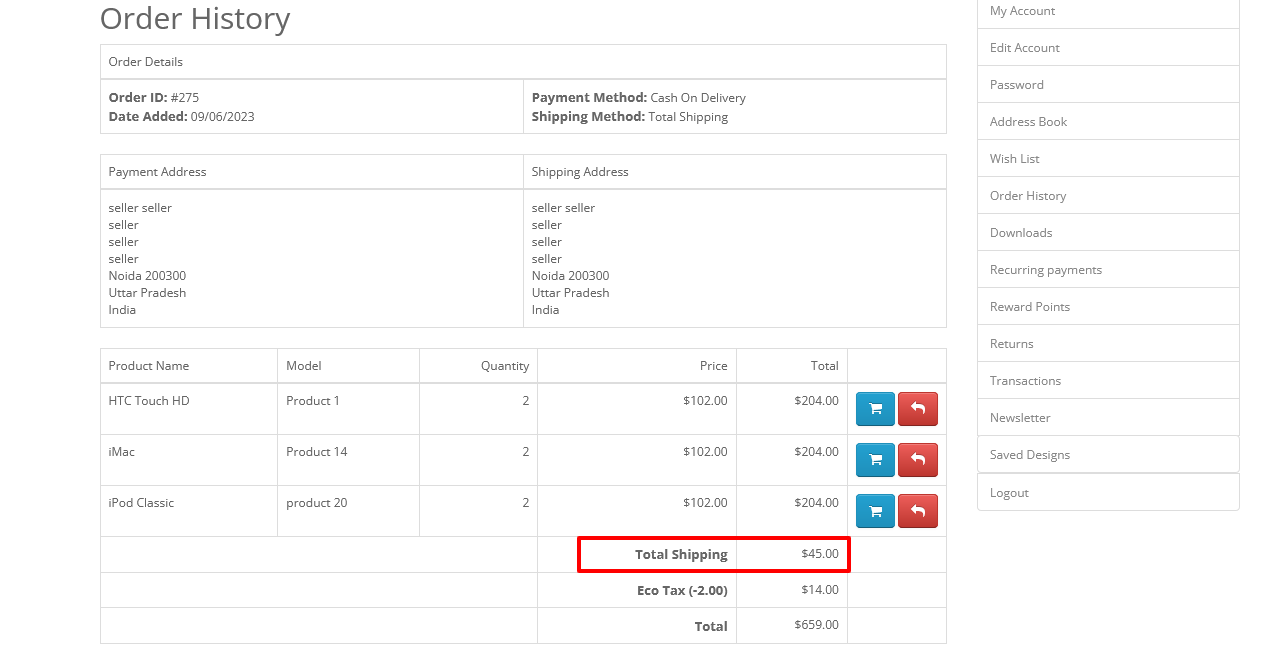Return iPod Classic with red arrow
The image size is (1288, 671).
918,511
